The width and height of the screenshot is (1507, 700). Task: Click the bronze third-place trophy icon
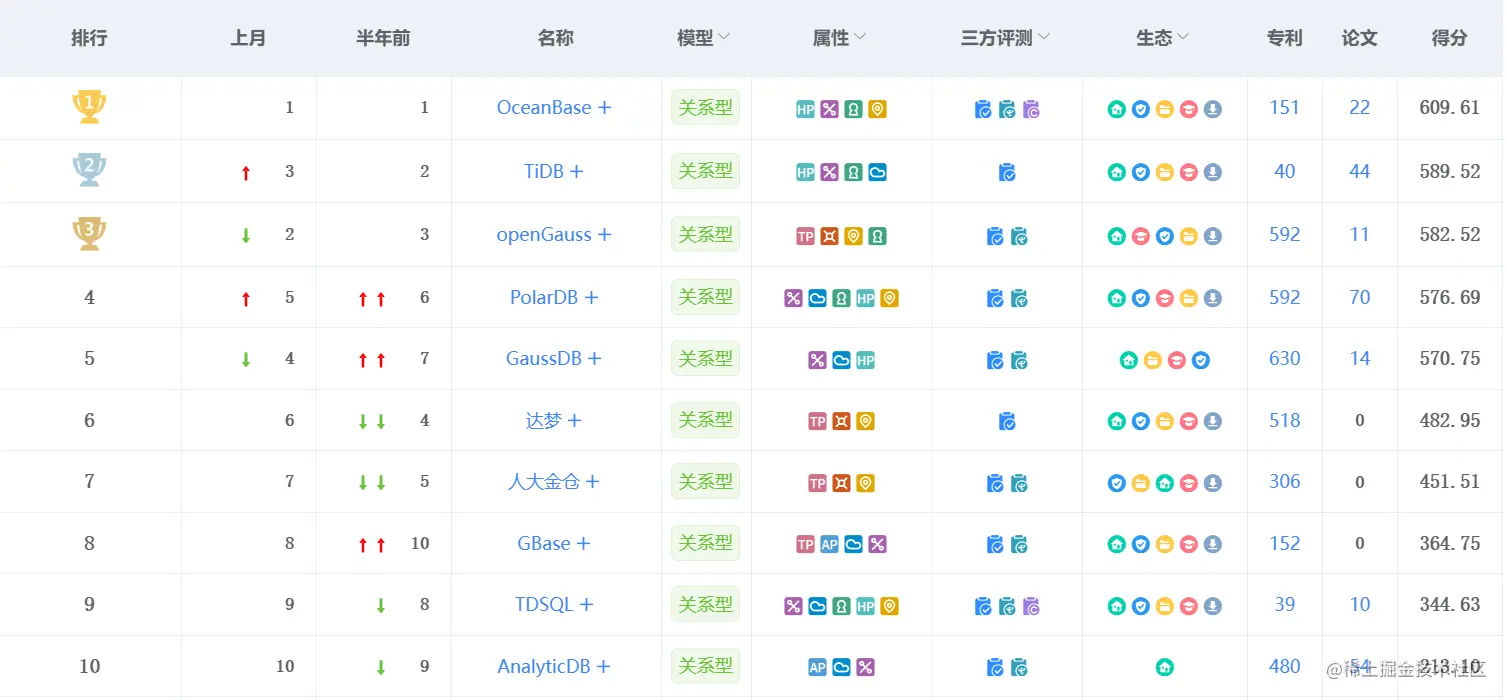89,233
